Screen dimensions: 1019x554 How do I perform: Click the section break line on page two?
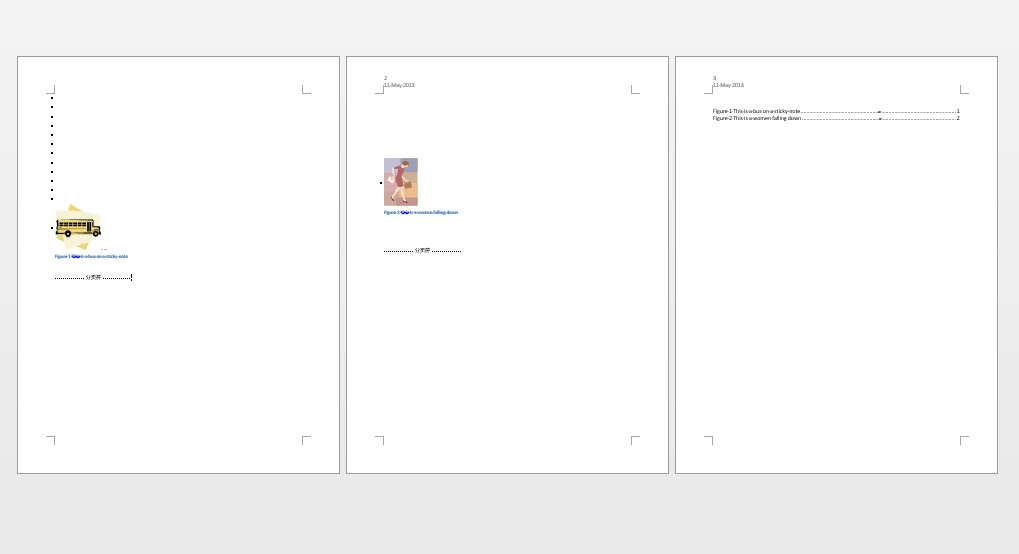tap(422, 250)
